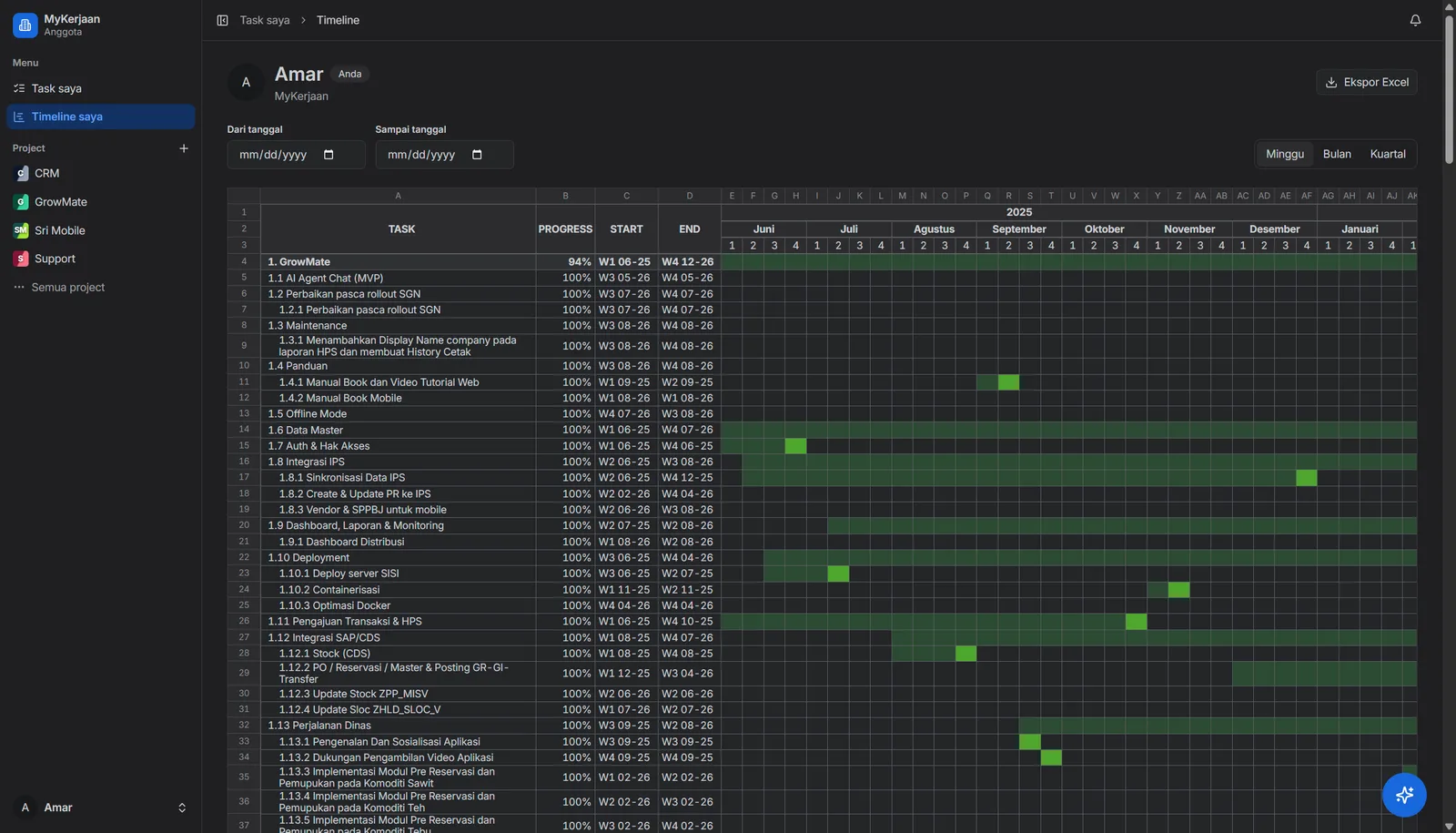Click the 'Anda' badge next to Amar
The image size is (1456, 833).
pos(349,75)
